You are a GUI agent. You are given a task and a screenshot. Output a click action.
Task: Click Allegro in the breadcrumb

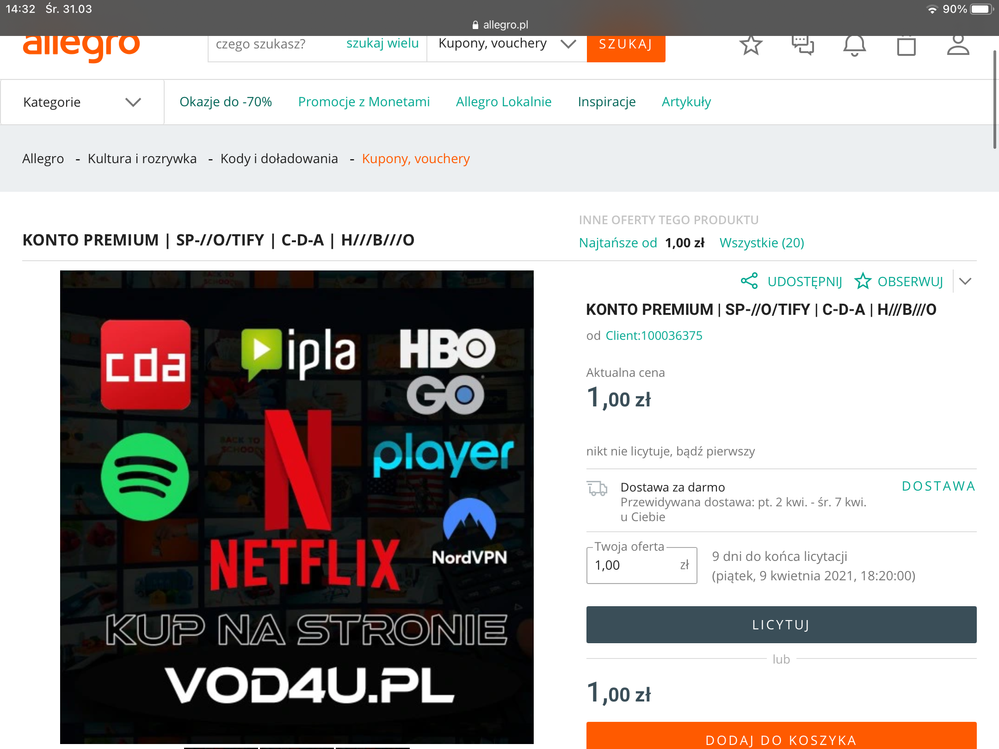click(x=43, y=159)
